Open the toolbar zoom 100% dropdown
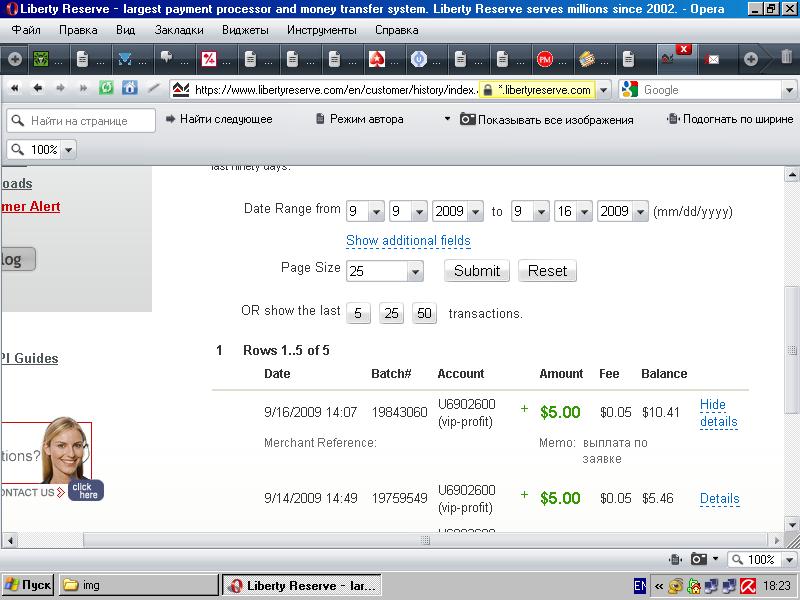Viewport: 800px width, 600px height. click(68, 149)
